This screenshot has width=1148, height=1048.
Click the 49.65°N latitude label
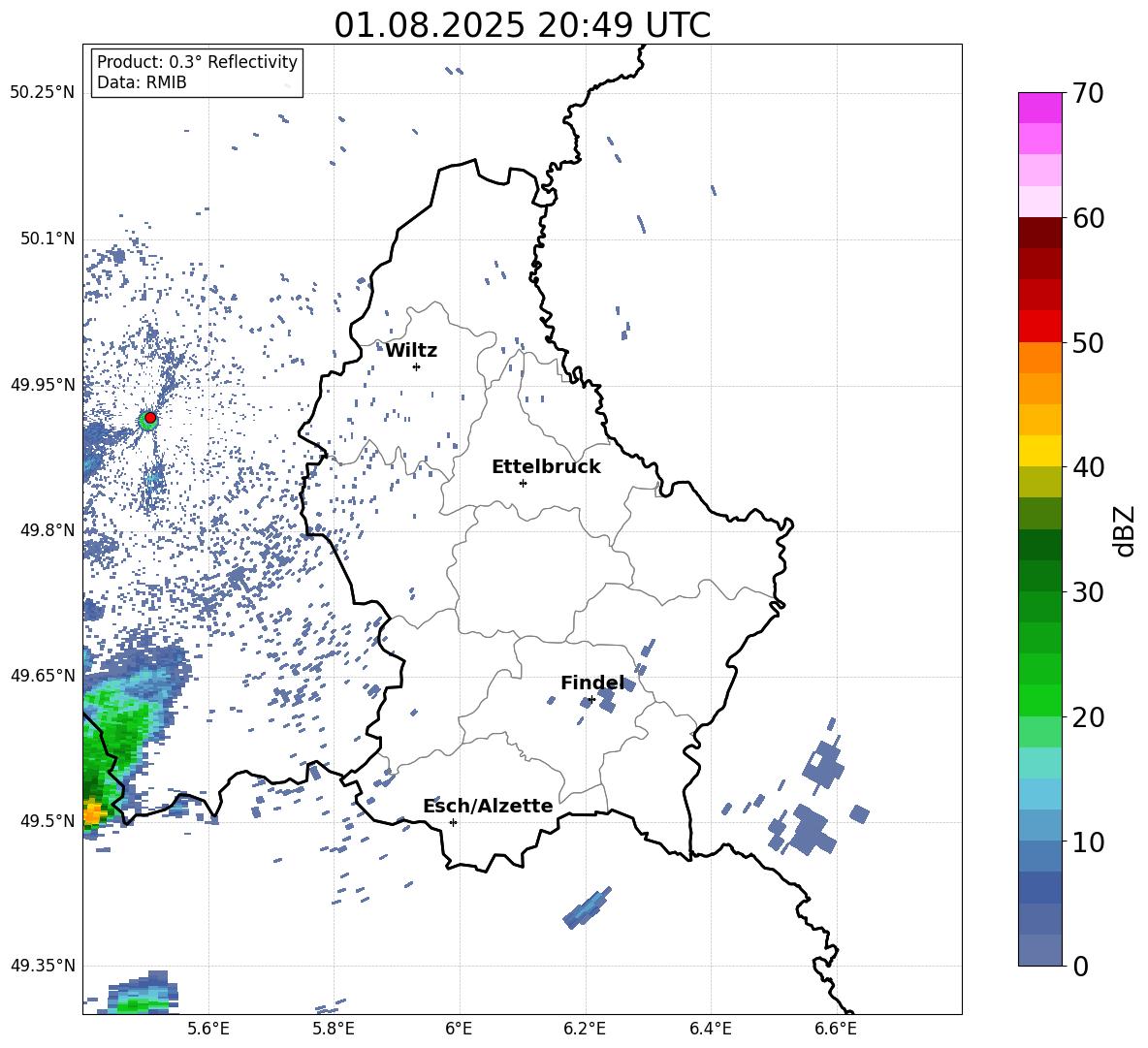43,675
